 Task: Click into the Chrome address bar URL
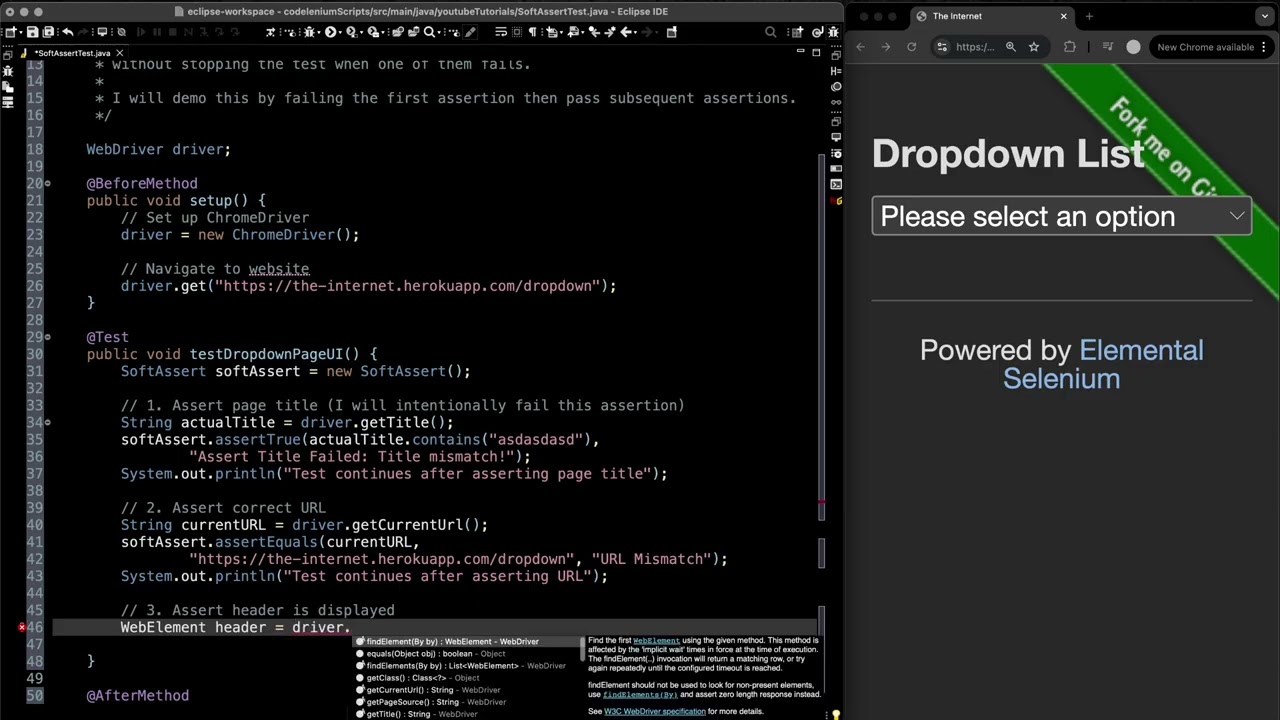click(x=975, y=47)
